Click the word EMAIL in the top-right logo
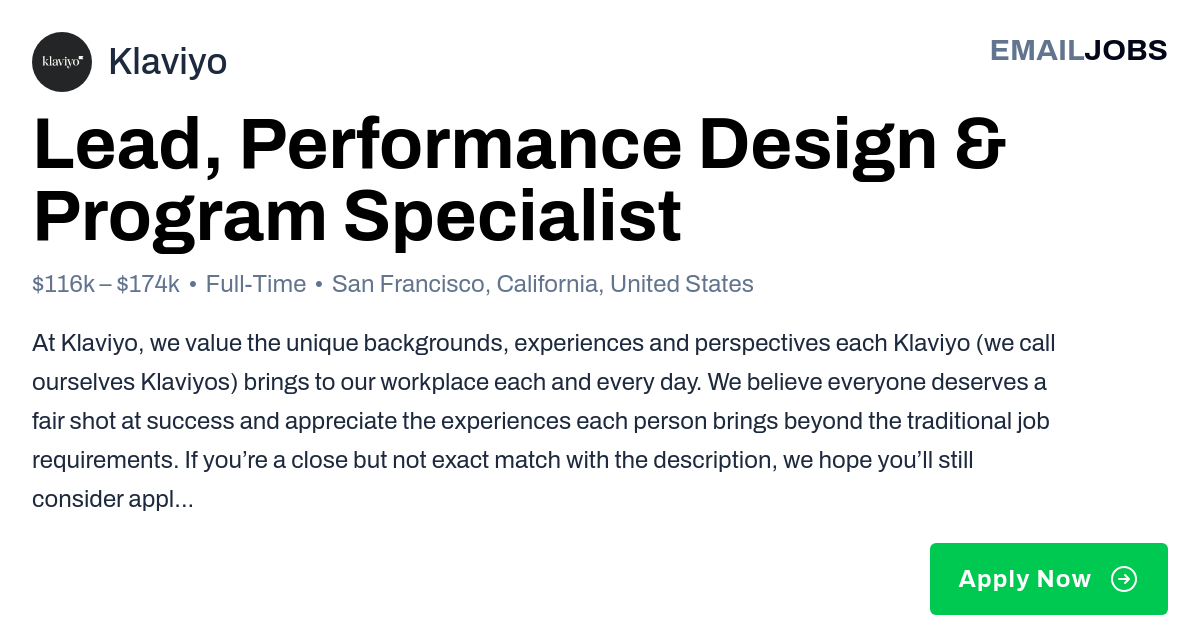The width and height of the screenshot is (1200, 630). tap(1037, 50)
